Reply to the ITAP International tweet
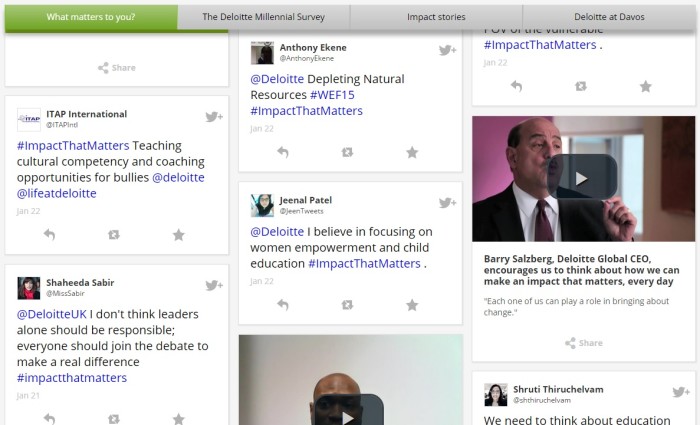 click(x=50, y=234)
